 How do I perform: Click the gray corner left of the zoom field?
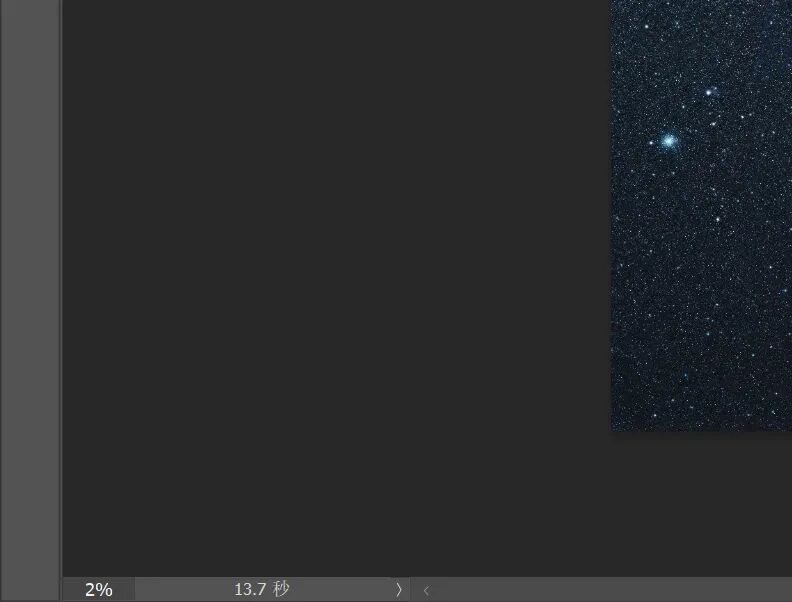30,590
